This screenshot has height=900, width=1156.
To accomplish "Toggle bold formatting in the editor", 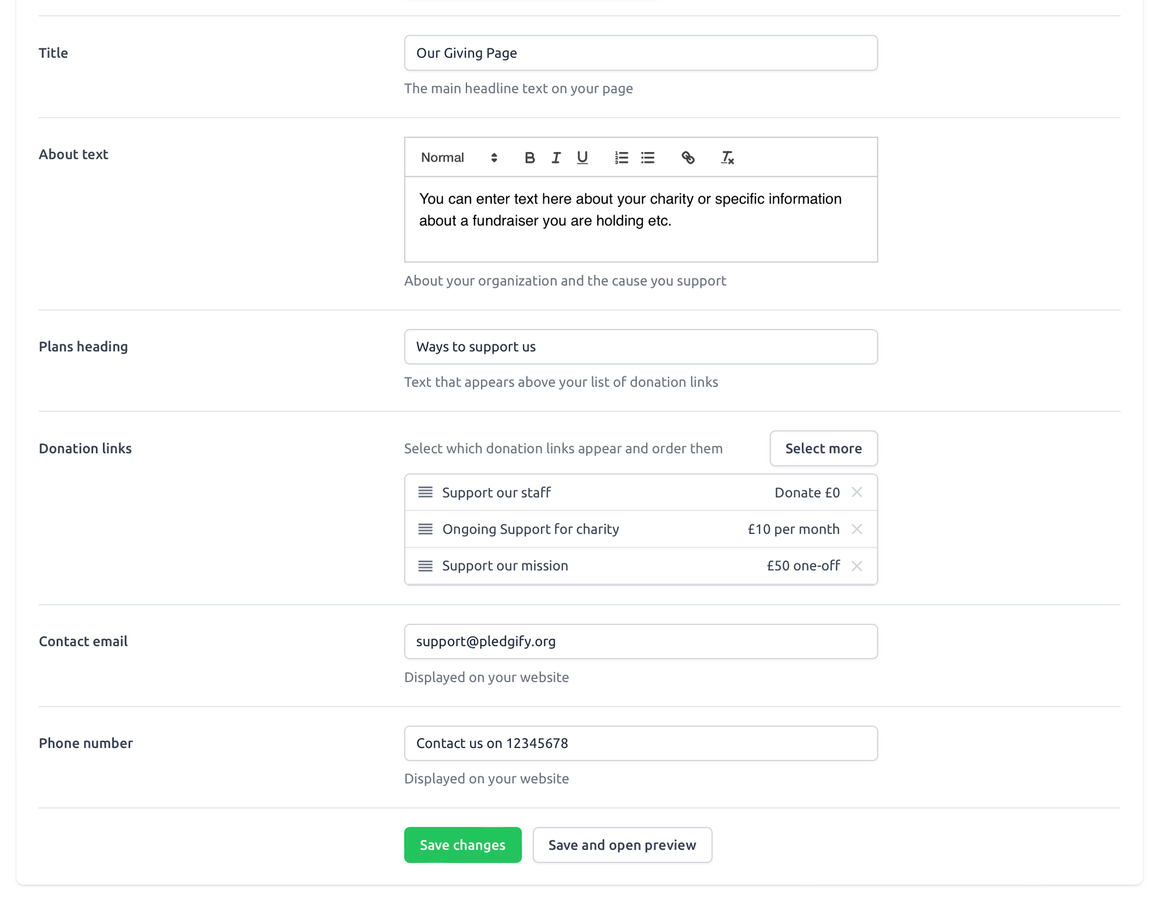I will (x=529, y=158).
